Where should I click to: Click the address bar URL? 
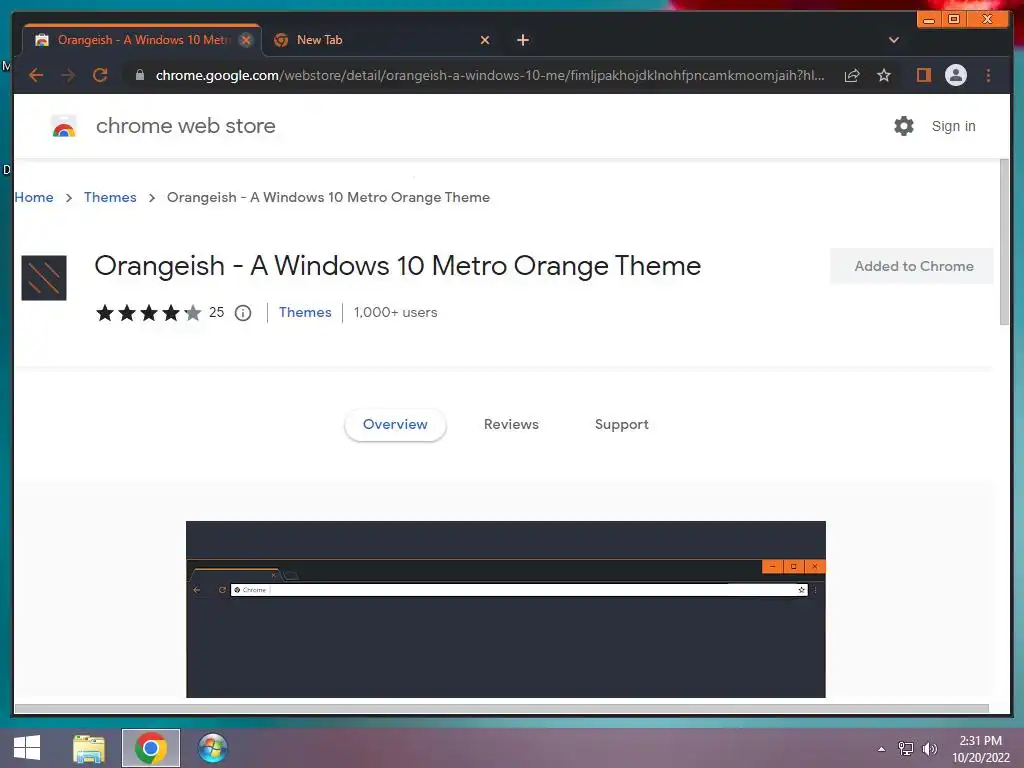490,76
